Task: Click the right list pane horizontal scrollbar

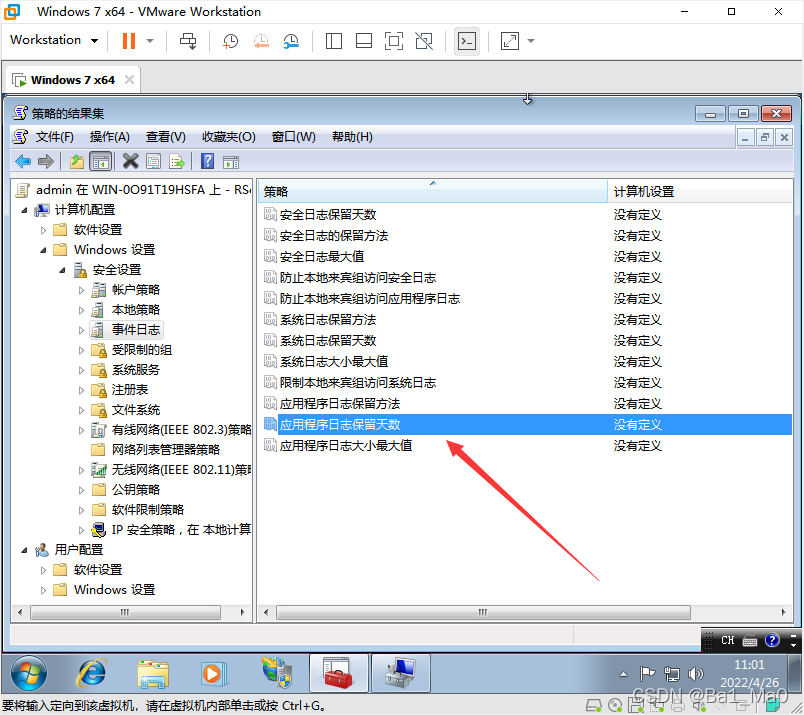Action: (483, 612)
